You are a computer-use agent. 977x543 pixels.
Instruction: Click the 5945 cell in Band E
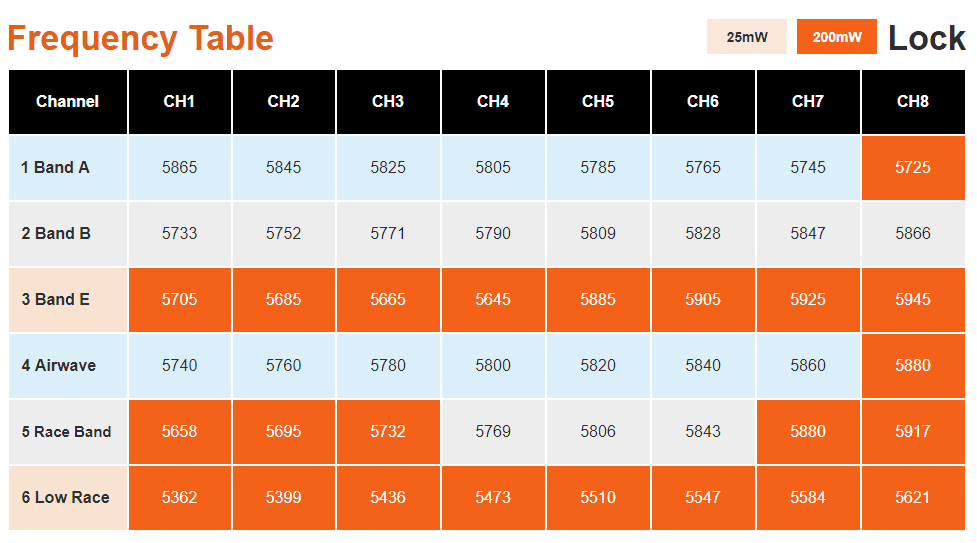913,300
